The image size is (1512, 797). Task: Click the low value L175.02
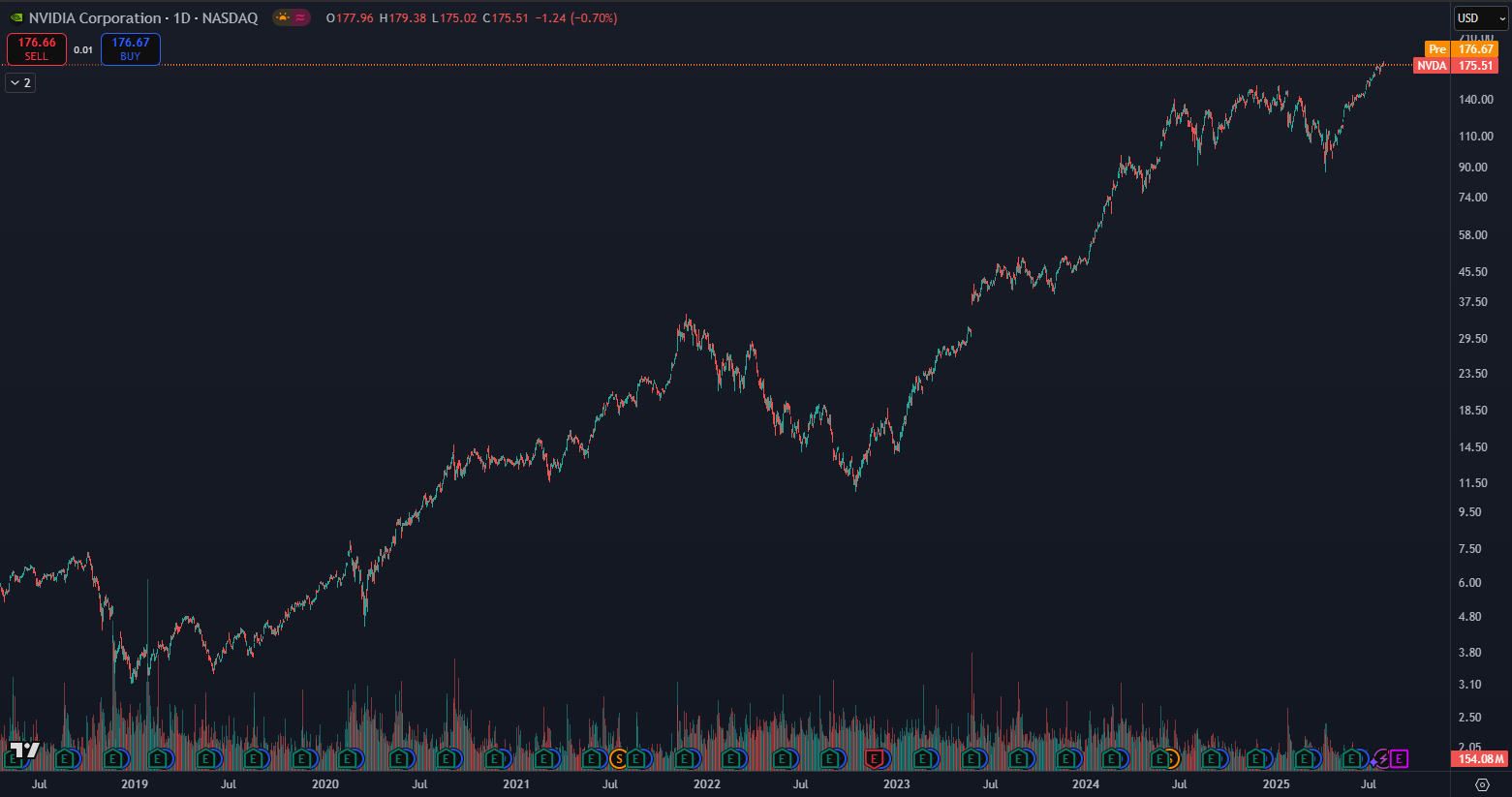coord(454,18)
